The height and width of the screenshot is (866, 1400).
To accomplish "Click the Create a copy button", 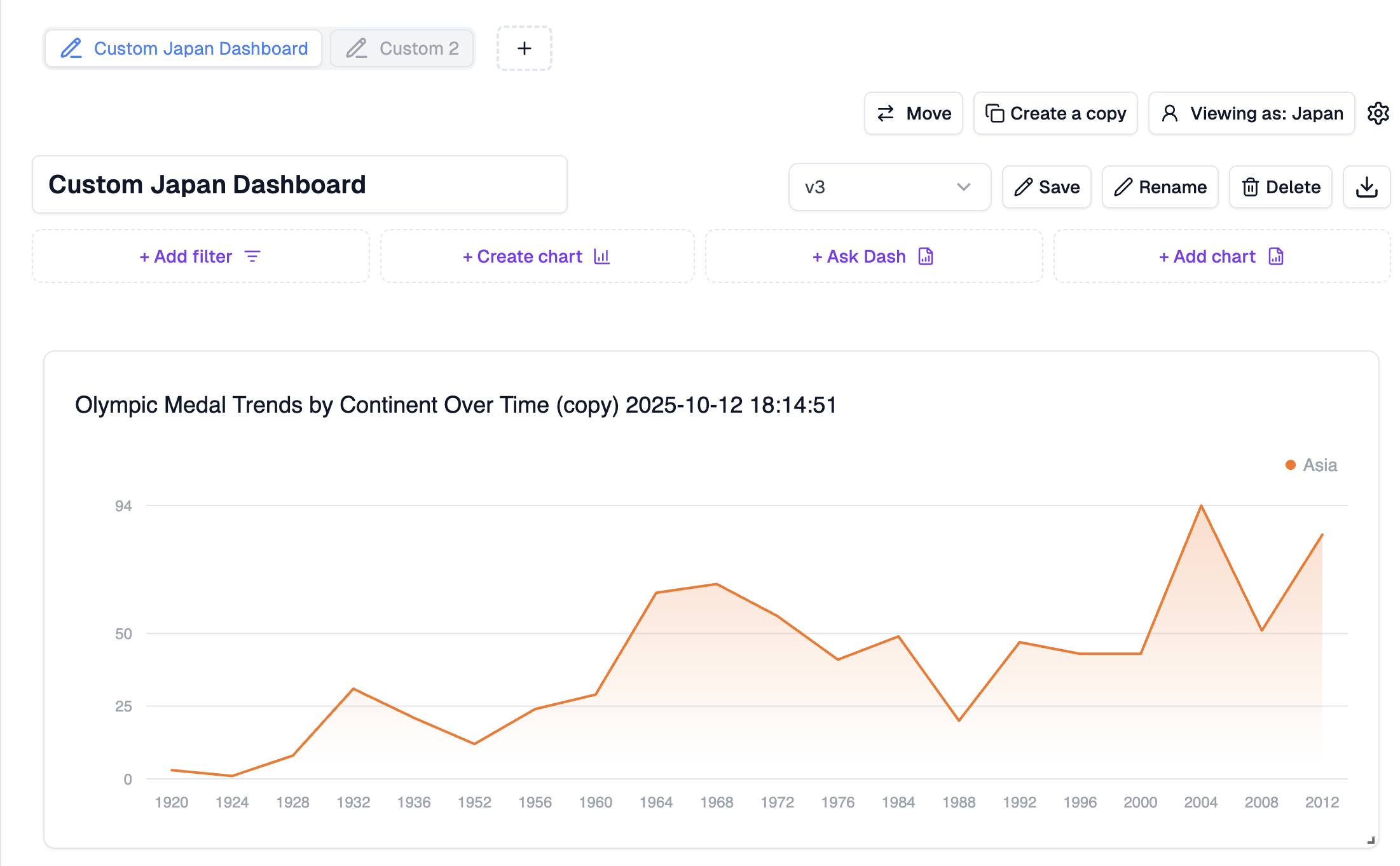I will pos(1055,113).
